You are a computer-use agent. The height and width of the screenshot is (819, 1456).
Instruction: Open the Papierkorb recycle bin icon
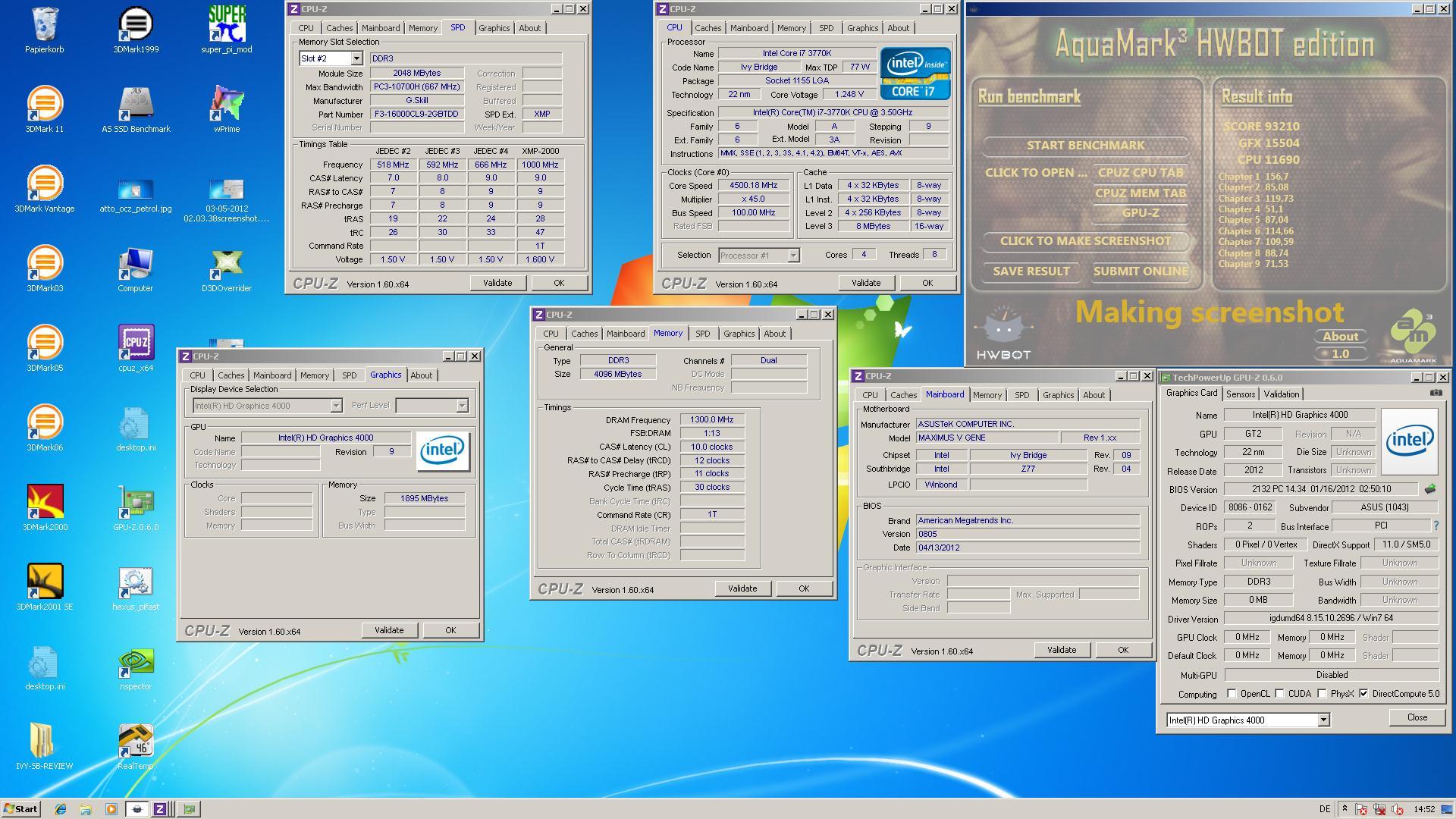[x=45, y=29]
